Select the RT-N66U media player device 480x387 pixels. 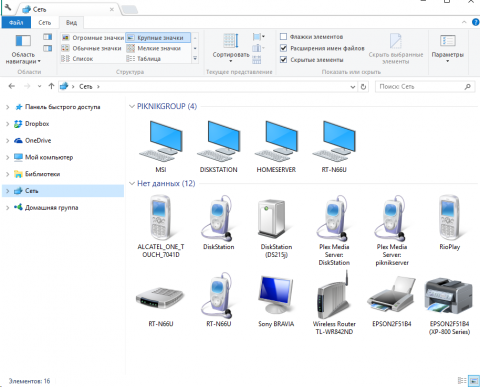[x=219, y=301]
